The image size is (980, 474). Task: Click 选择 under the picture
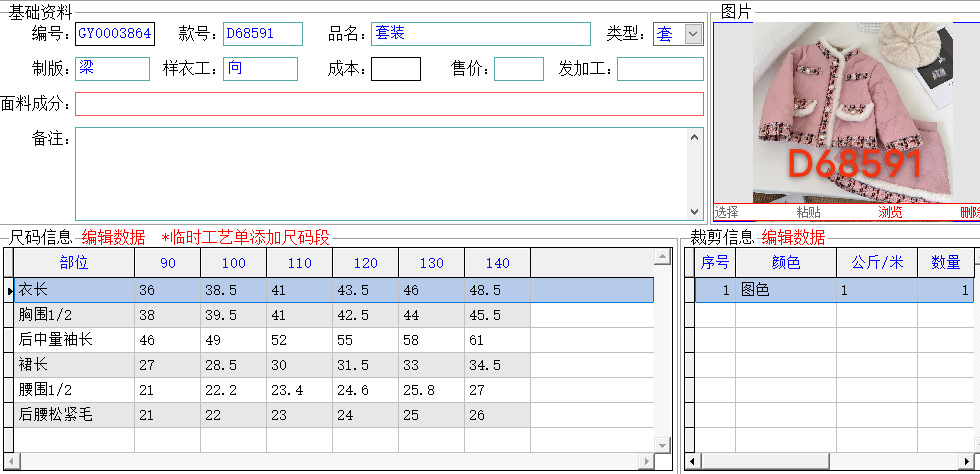[726, 212]
